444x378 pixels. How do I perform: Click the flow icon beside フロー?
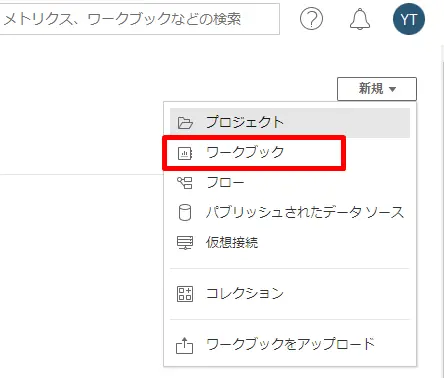point(185,183)
